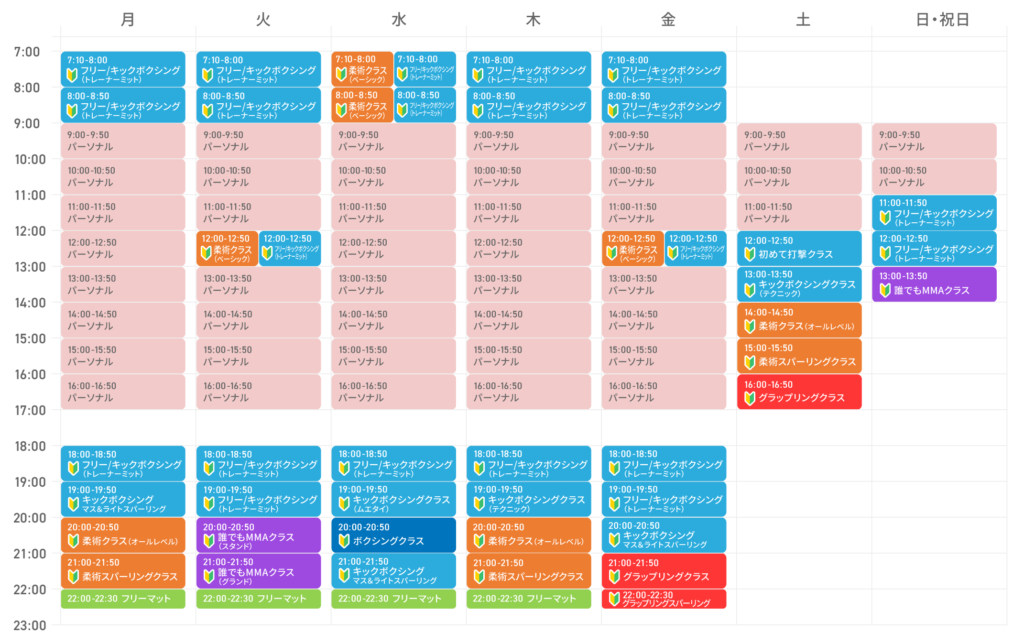Click beginner icon on Monday 20:00 柔術クラス
1024x644 pixels.
(72, 541)
